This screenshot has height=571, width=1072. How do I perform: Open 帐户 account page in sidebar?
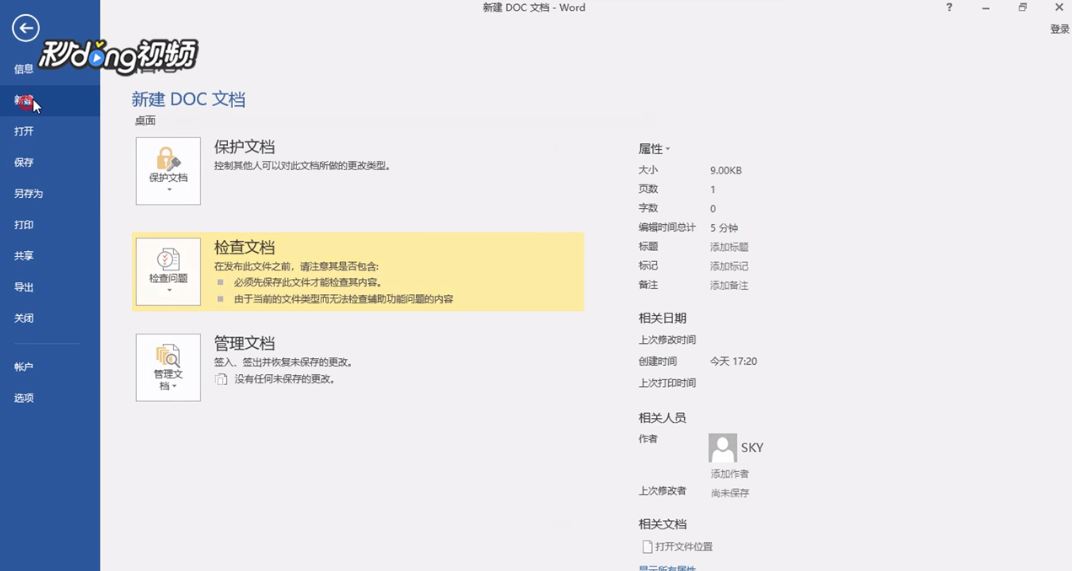pyautogui.click(x=50, y=367)
